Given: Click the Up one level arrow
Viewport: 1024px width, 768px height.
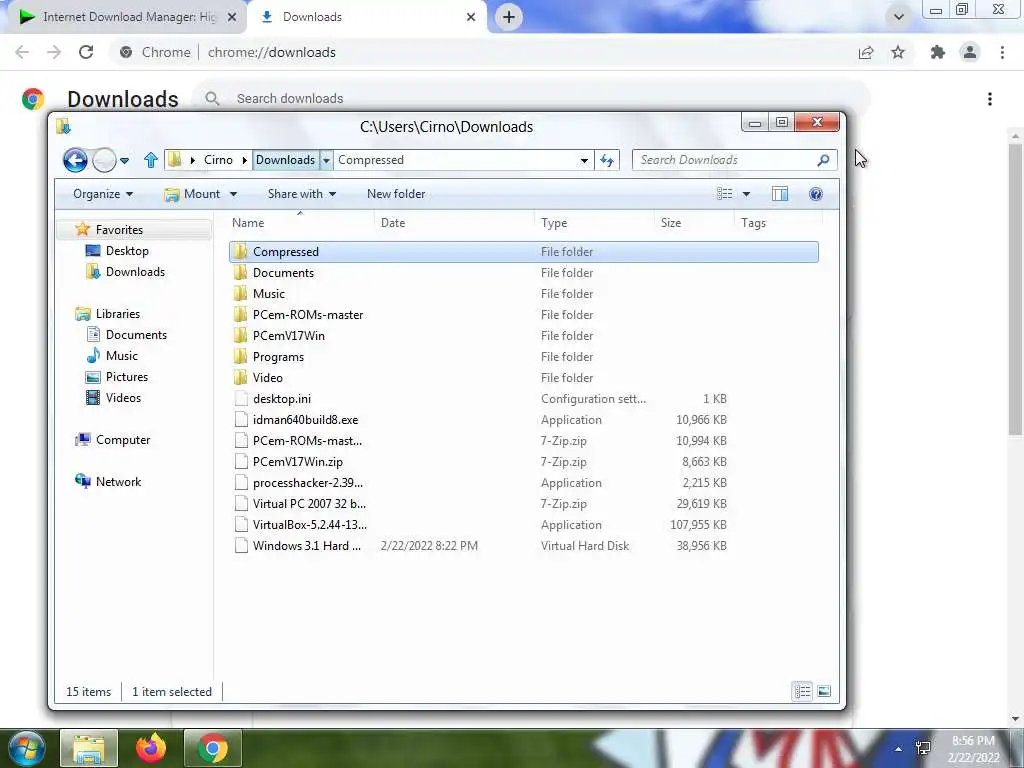Looking at the screenshot, I should point(151,160).
